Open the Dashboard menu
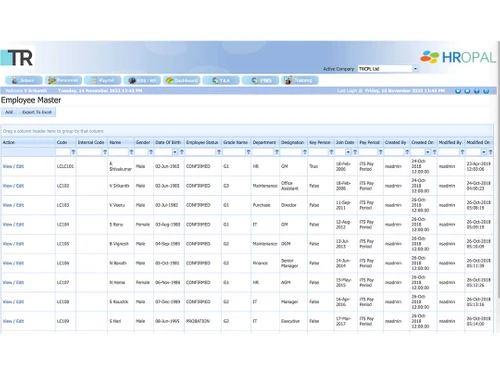Viewport: 500px width, 375px height. pyautogui.click(x=182, y=80)
